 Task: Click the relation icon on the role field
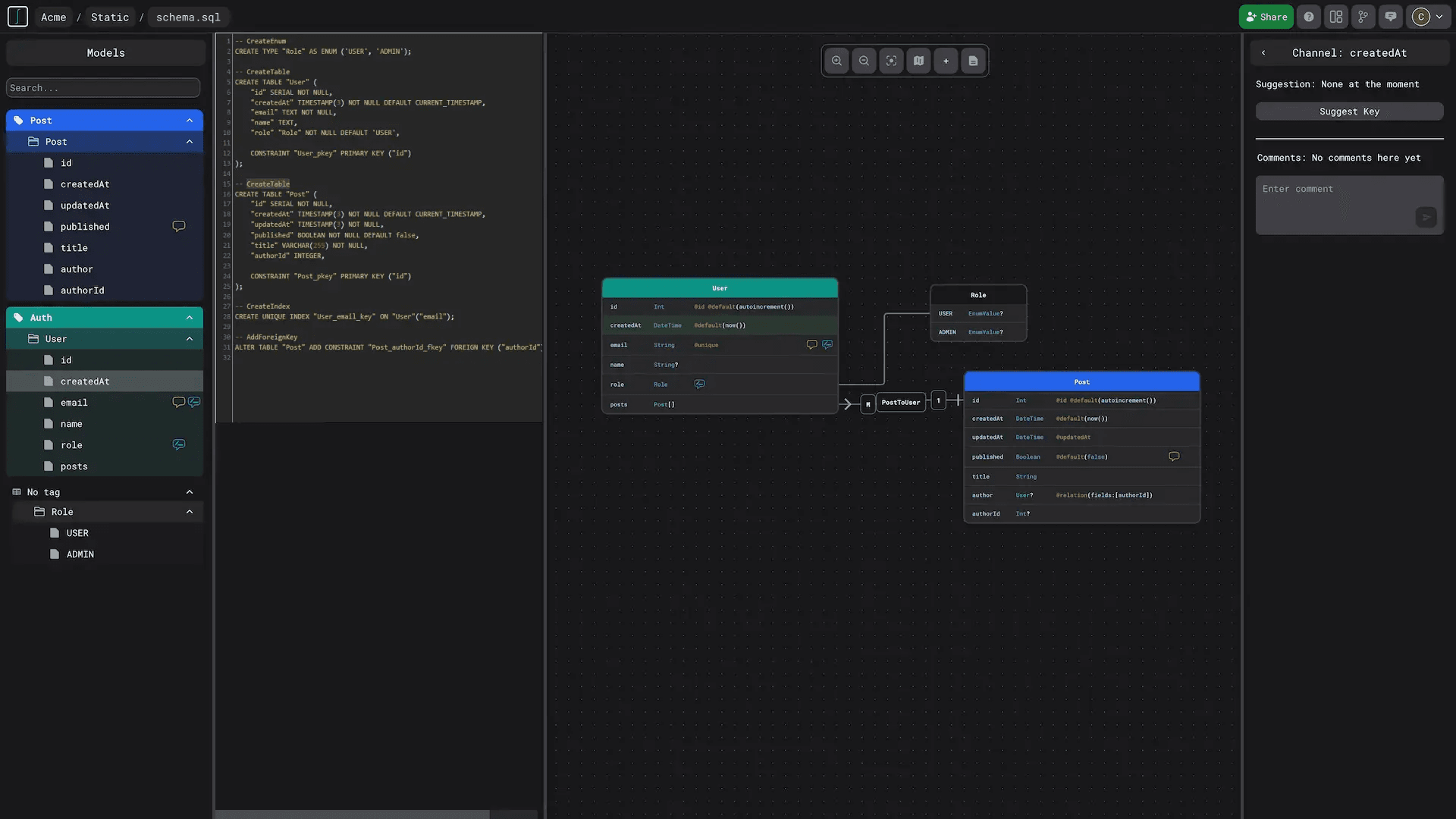(179, 444)
